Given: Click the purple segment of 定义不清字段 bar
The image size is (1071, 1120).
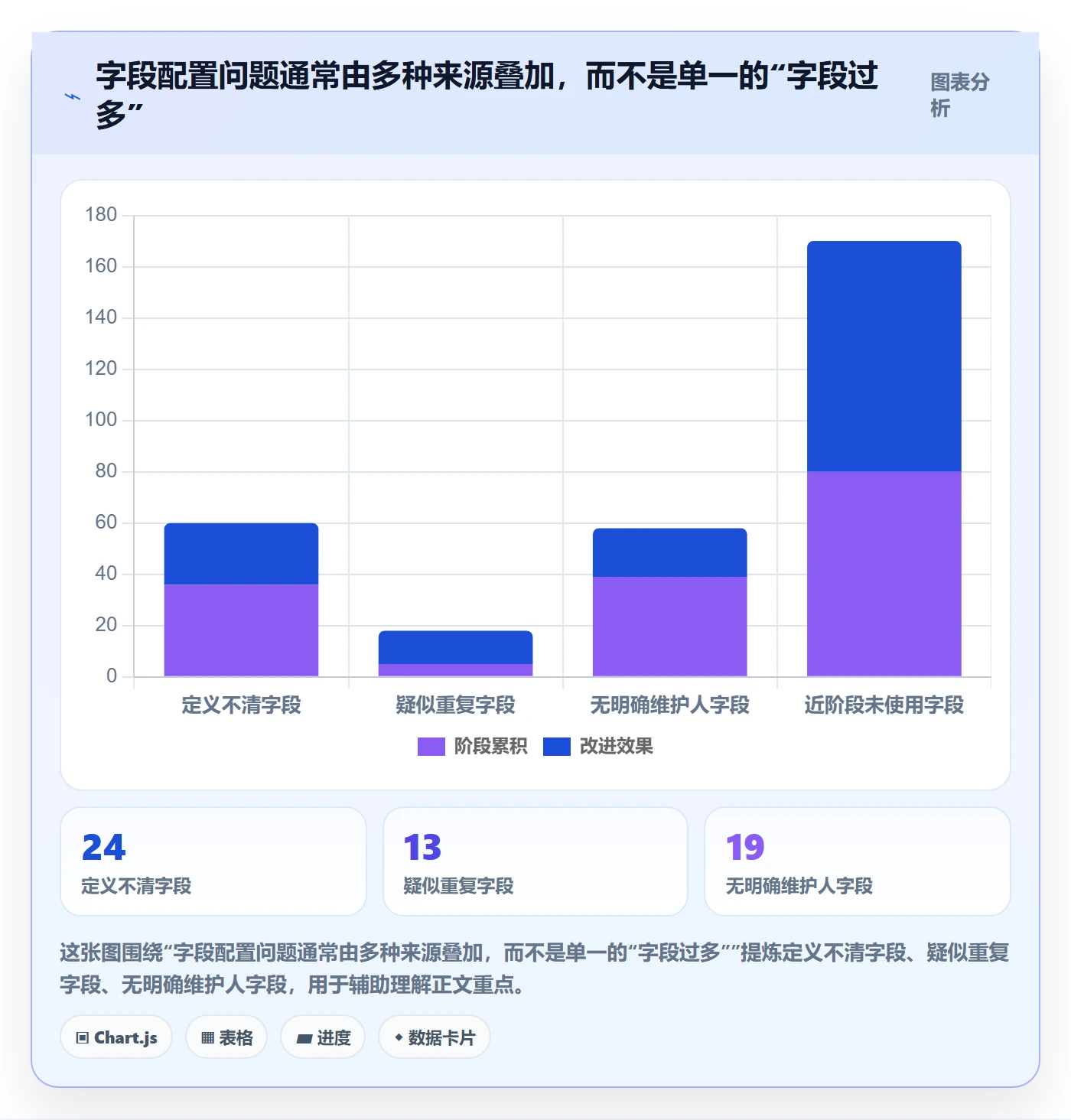Looking at the screenshot, I should coord(241,630).
